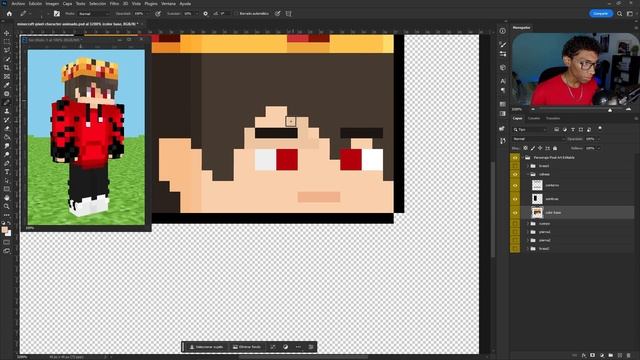Image resolution: width=640 pixels, height=360 pixels.
Task: Open the Archivo menu
Action: (x=18, y=4)
